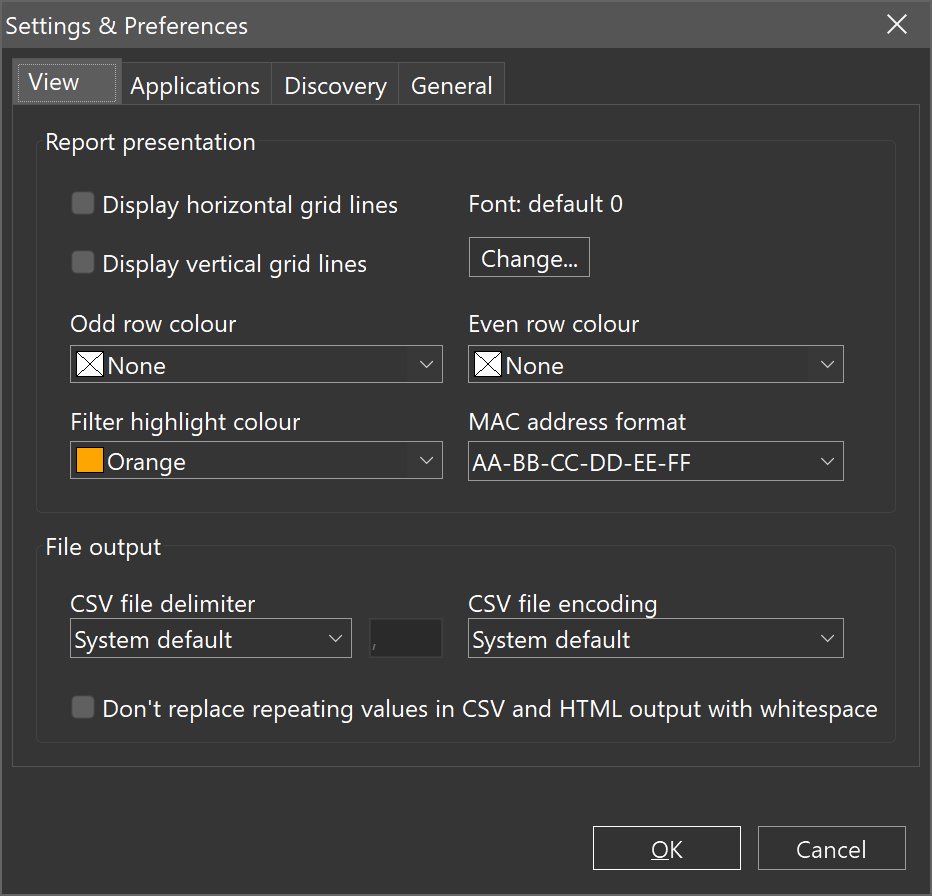
Task: Click the orange Filter highlight colour swatch
Action: click(90, 461)
